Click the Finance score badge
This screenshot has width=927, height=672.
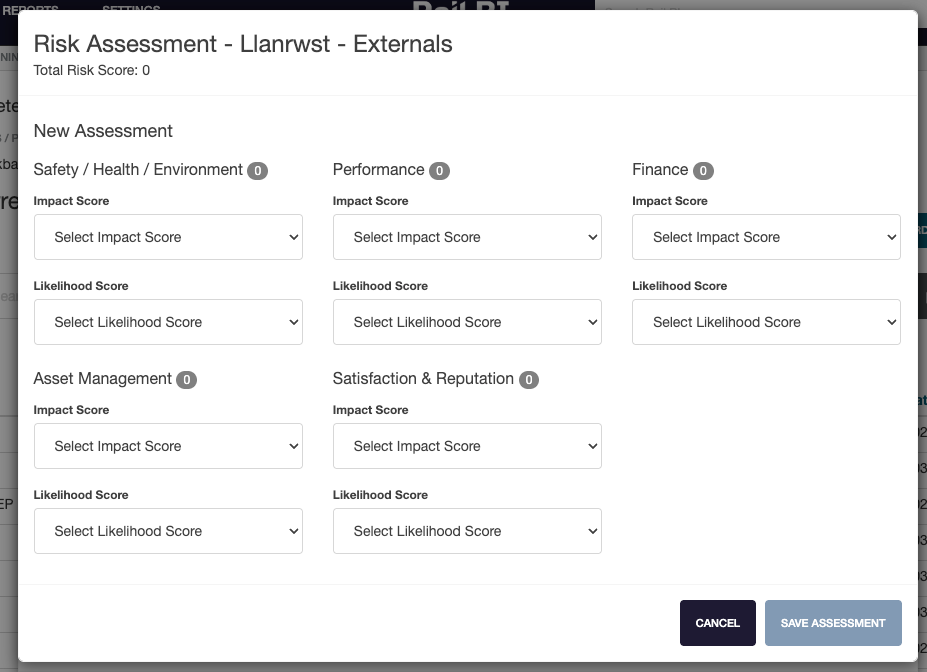(x=703, y=171)
